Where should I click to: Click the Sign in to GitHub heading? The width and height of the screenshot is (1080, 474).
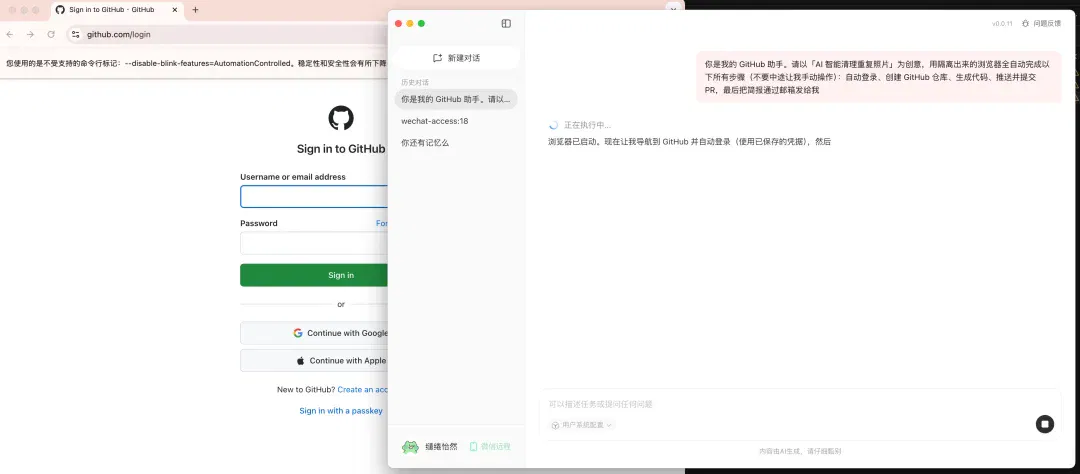(x=341, y=149)
